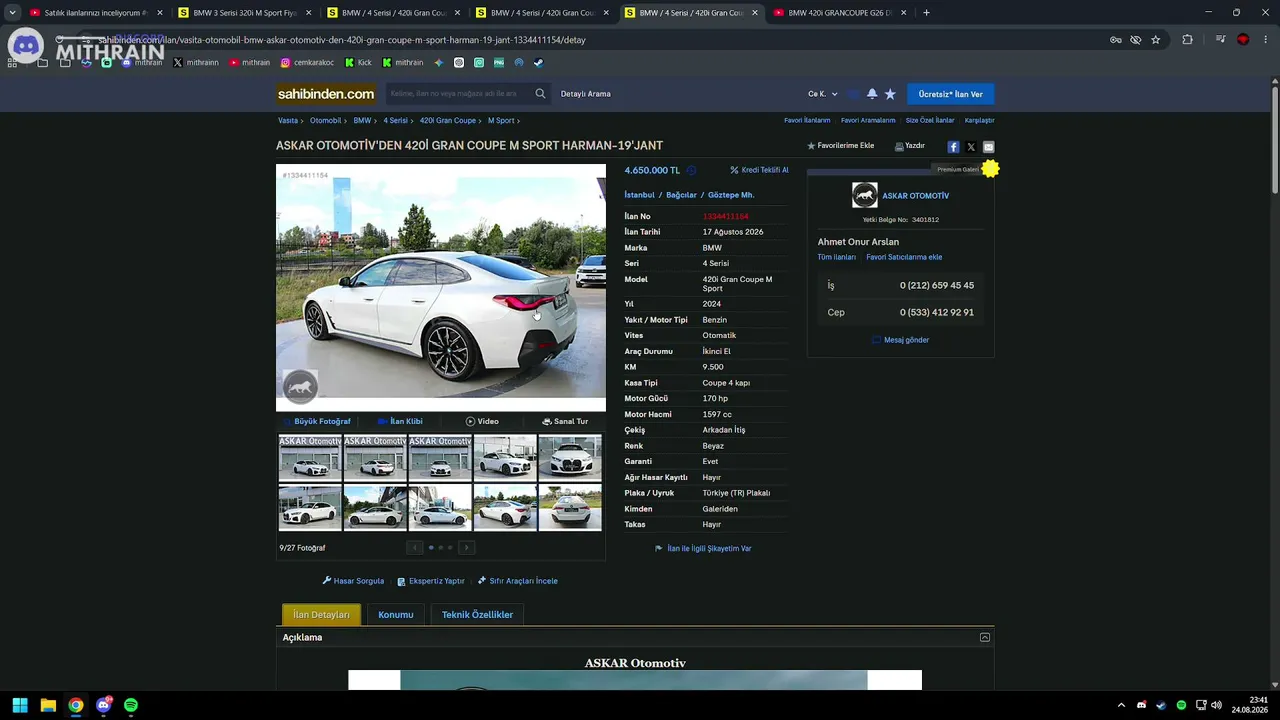Click the price history clock icon

(691, 170)
